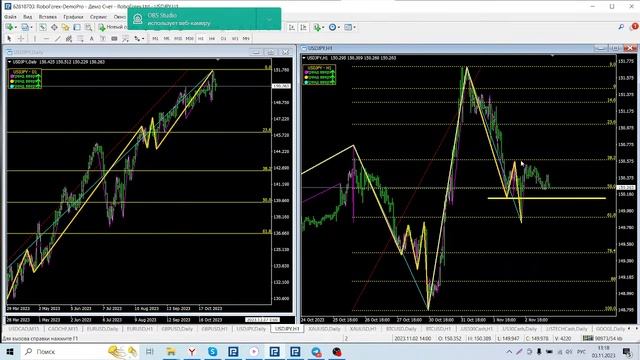640x360 pixels.
Task: Toggle the Terminal panel icon
Action: point(77,27)
